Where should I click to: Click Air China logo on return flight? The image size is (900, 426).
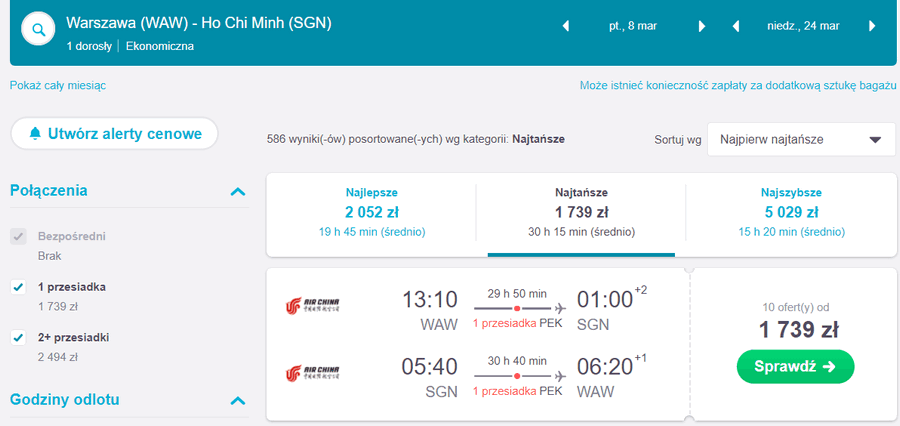point(313,373)
